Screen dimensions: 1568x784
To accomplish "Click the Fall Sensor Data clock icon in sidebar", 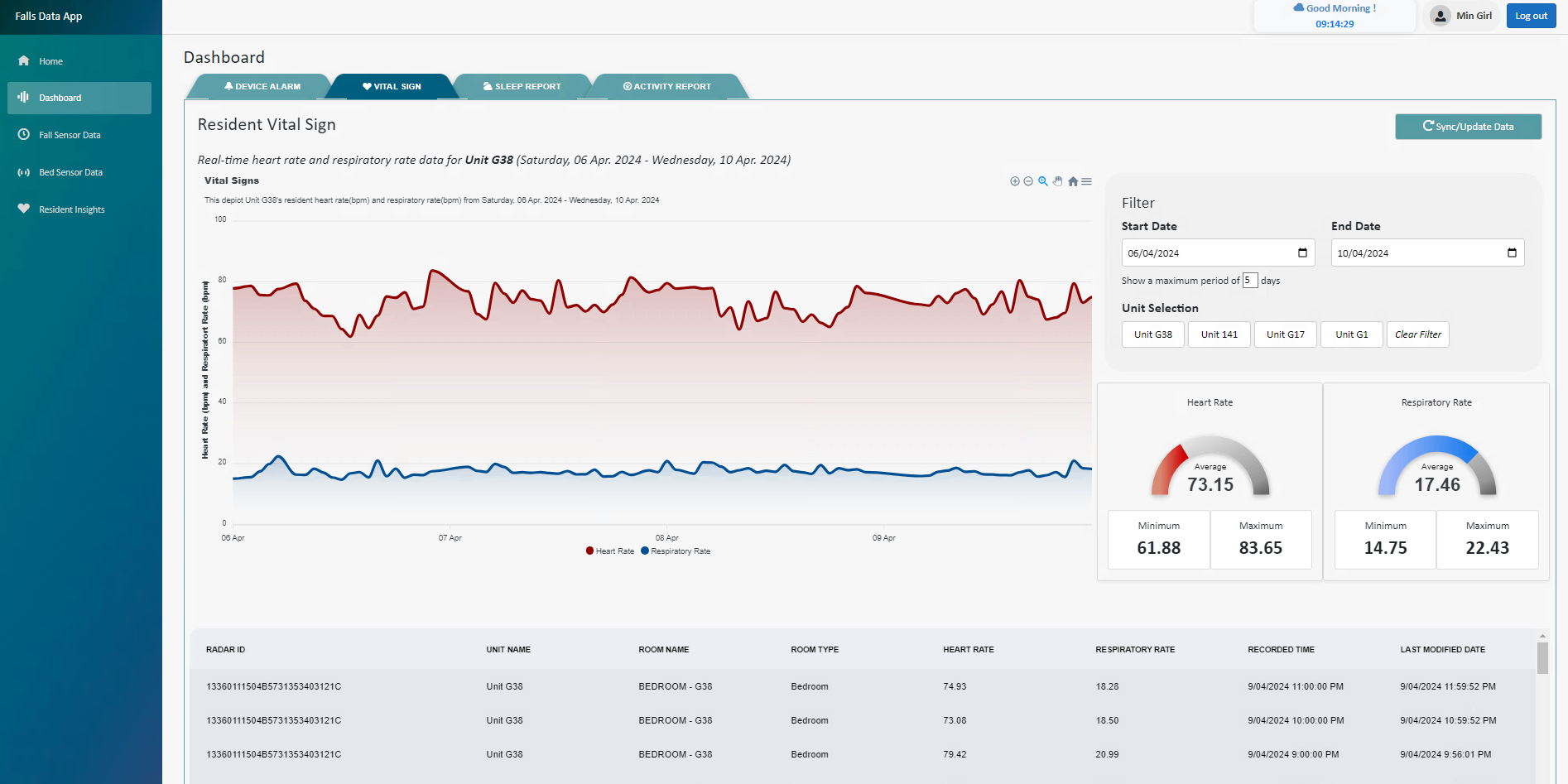I will pos(24,135).
